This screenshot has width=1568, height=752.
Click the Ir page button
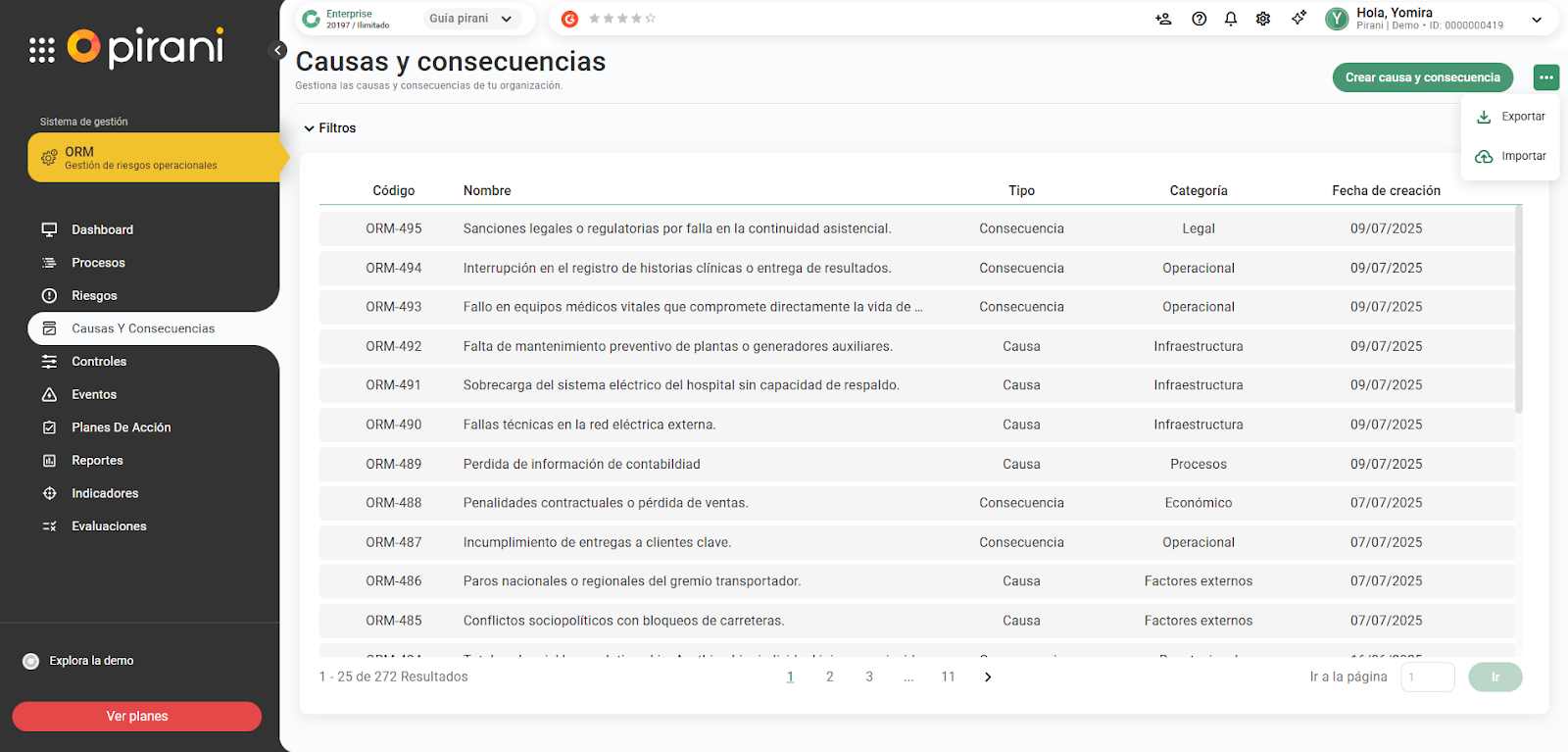click(1494, 677)
